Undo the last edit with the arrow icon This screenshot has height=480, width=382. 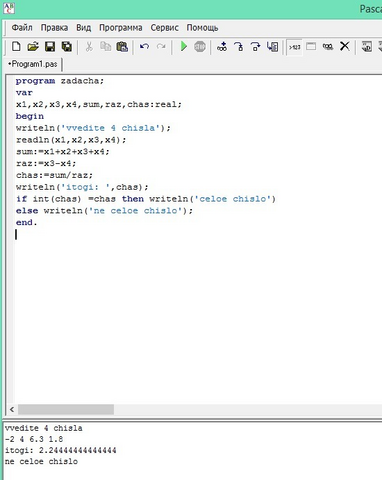[x=144, y=47]
